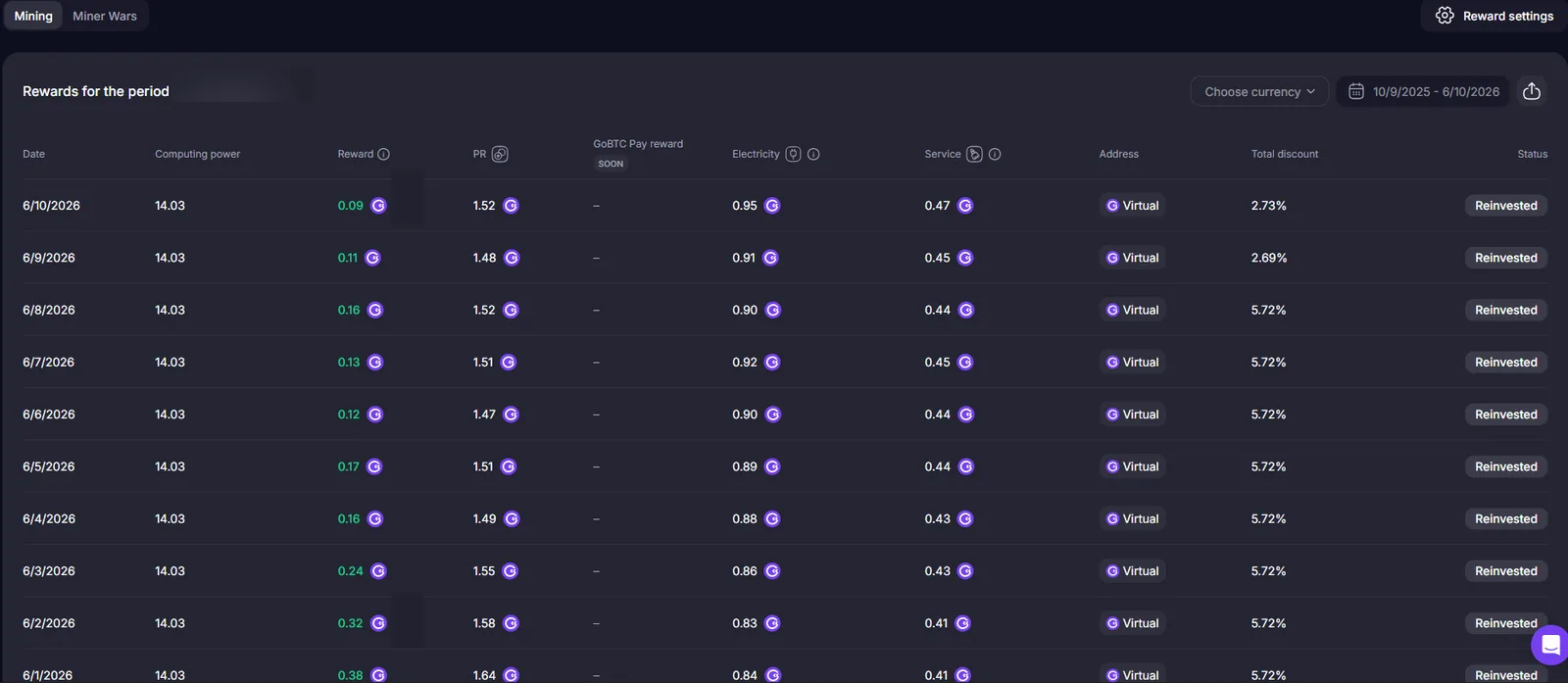
Task: Click the Computing power column header
Action: click(x=197, y=154)
